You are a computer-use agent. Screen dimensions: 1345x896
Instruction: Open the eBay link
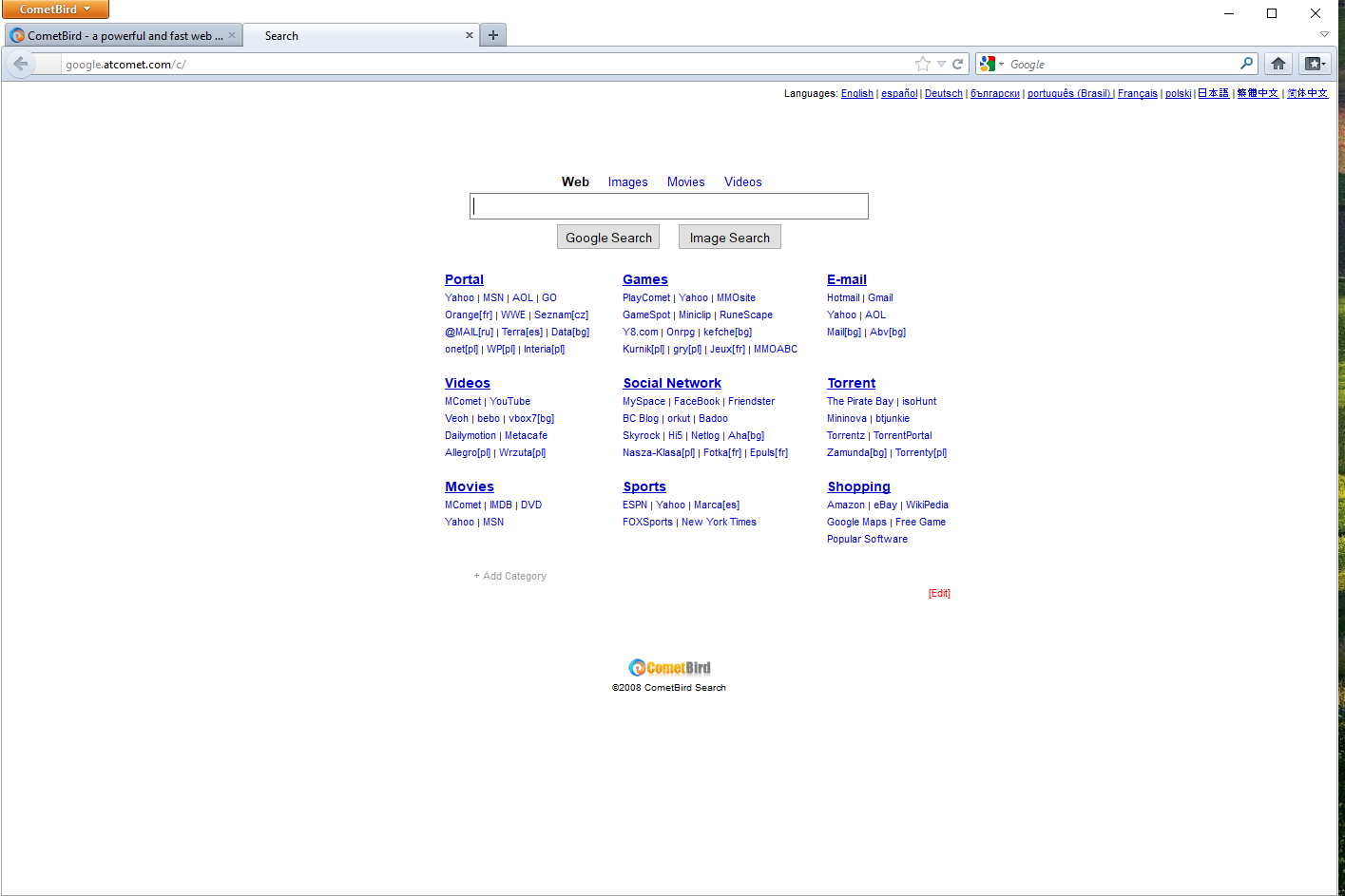pos(885,505)
